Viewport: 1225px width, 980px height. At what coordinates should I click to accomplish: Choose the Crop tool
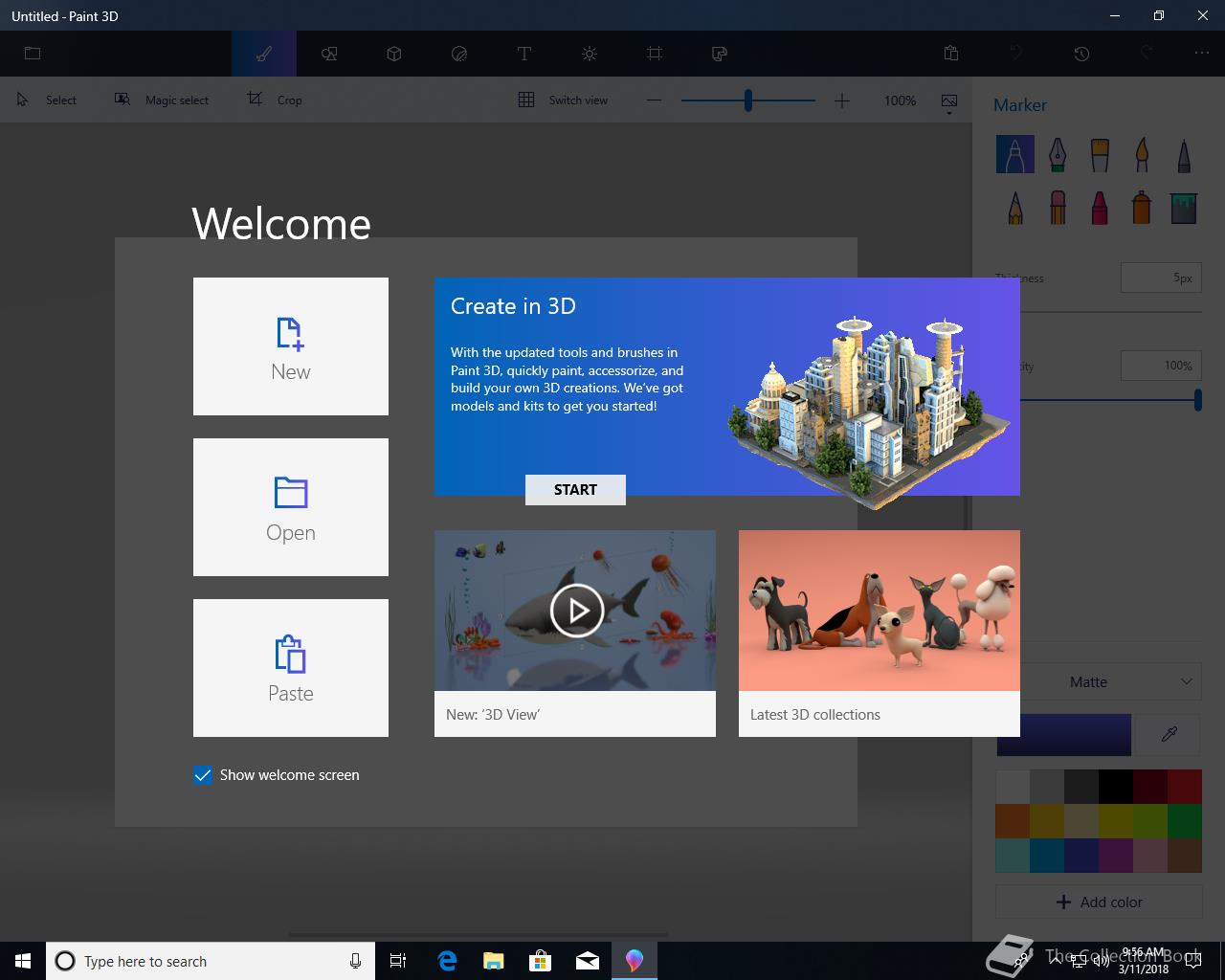tap(275, 100)
